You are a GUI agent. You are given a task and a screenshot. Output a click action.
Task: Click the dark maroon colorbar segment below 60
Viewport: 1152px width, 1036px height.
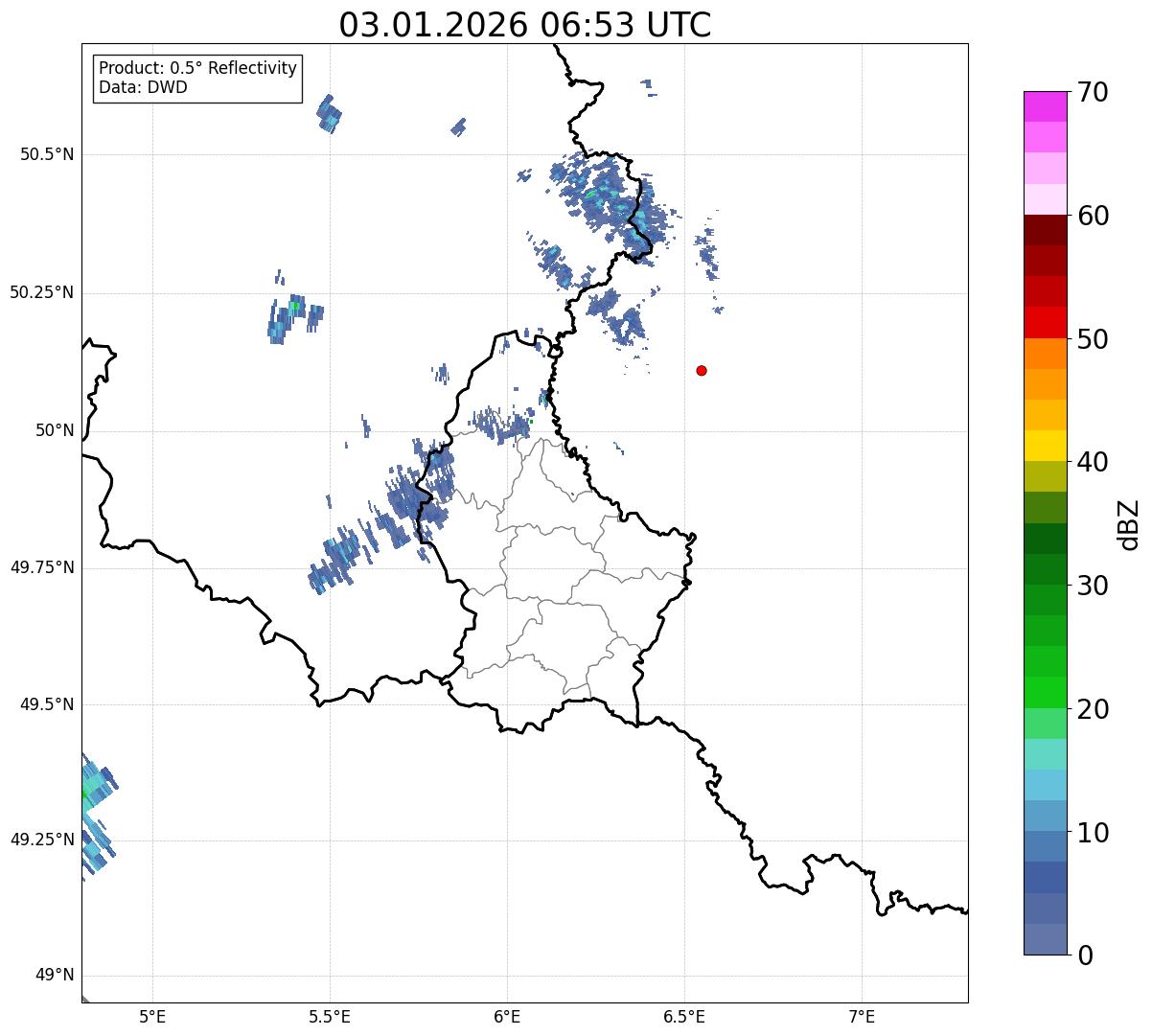[1046, 230]
